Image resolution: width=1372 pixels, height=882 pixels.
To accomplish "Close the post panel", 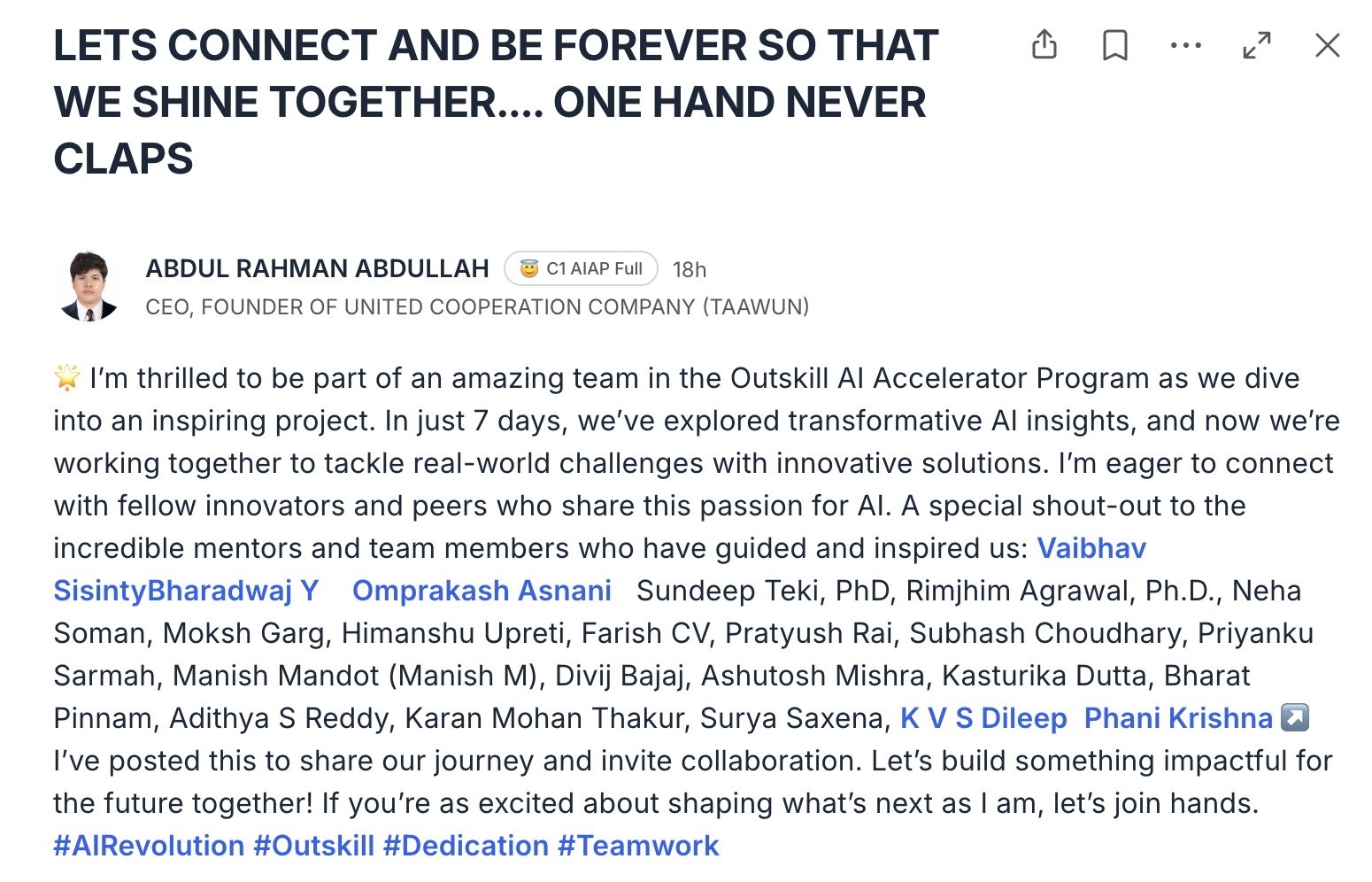I will (x=1328, y=45).
